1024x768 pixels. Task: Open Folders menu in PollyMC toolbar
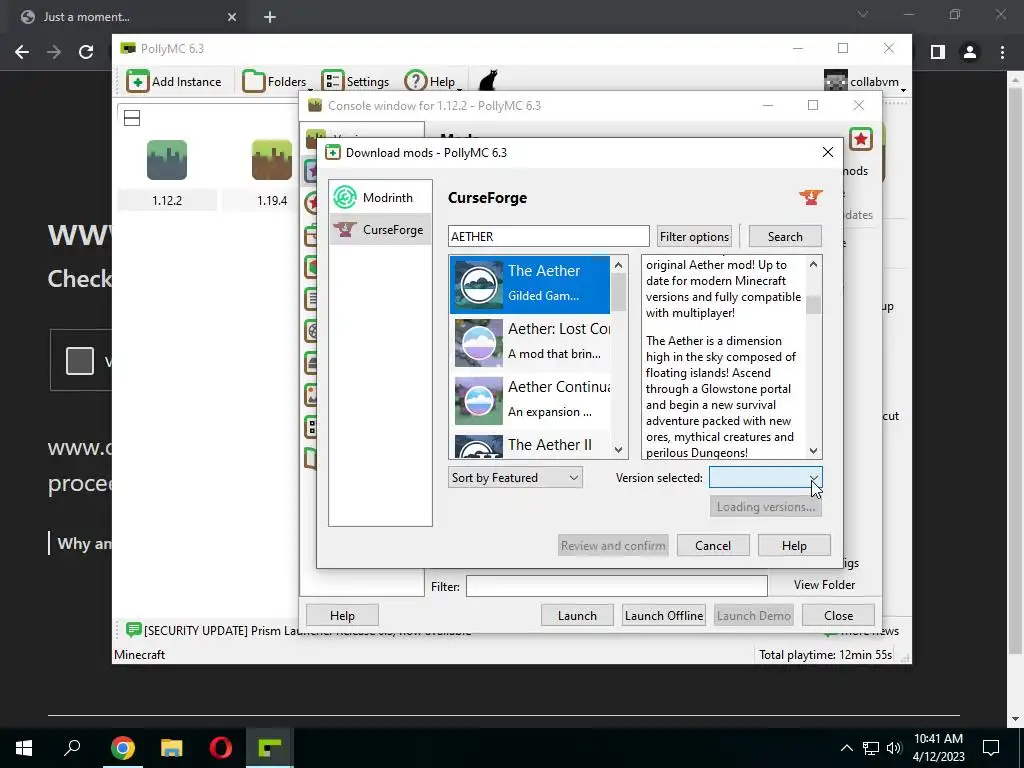tap(278, 82)
